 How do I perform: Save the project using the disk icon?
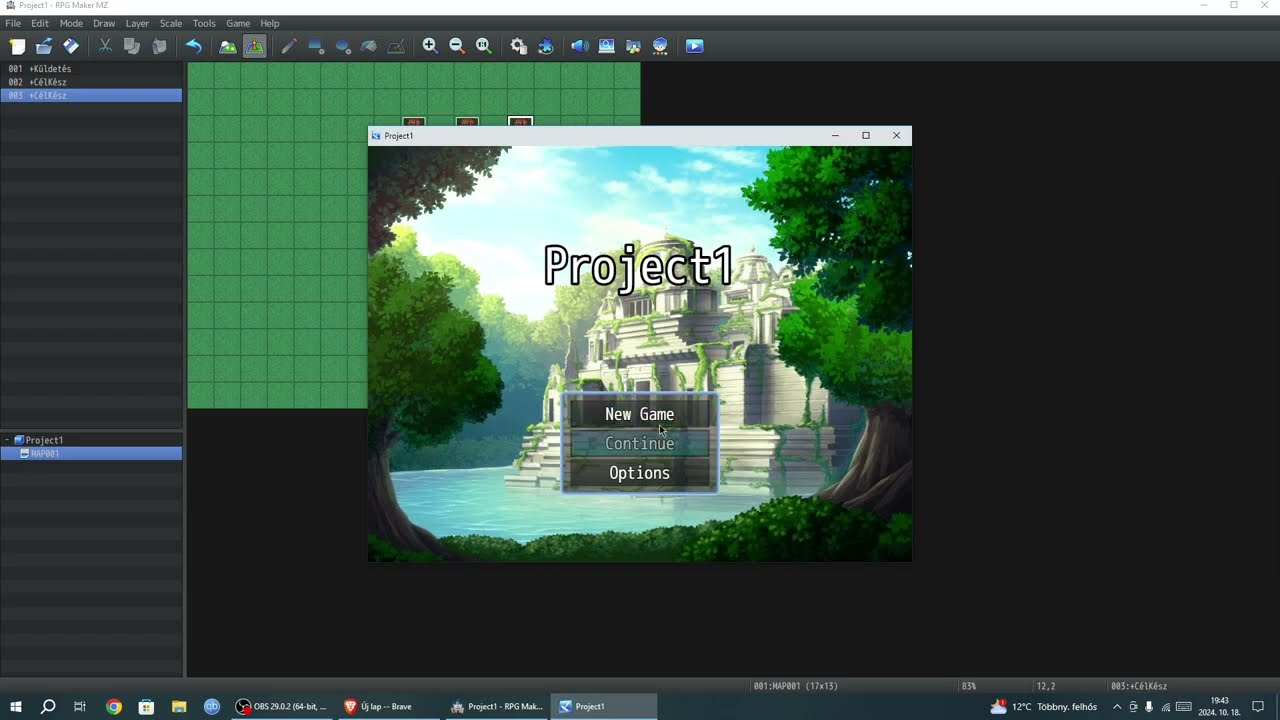coord(71,46)
